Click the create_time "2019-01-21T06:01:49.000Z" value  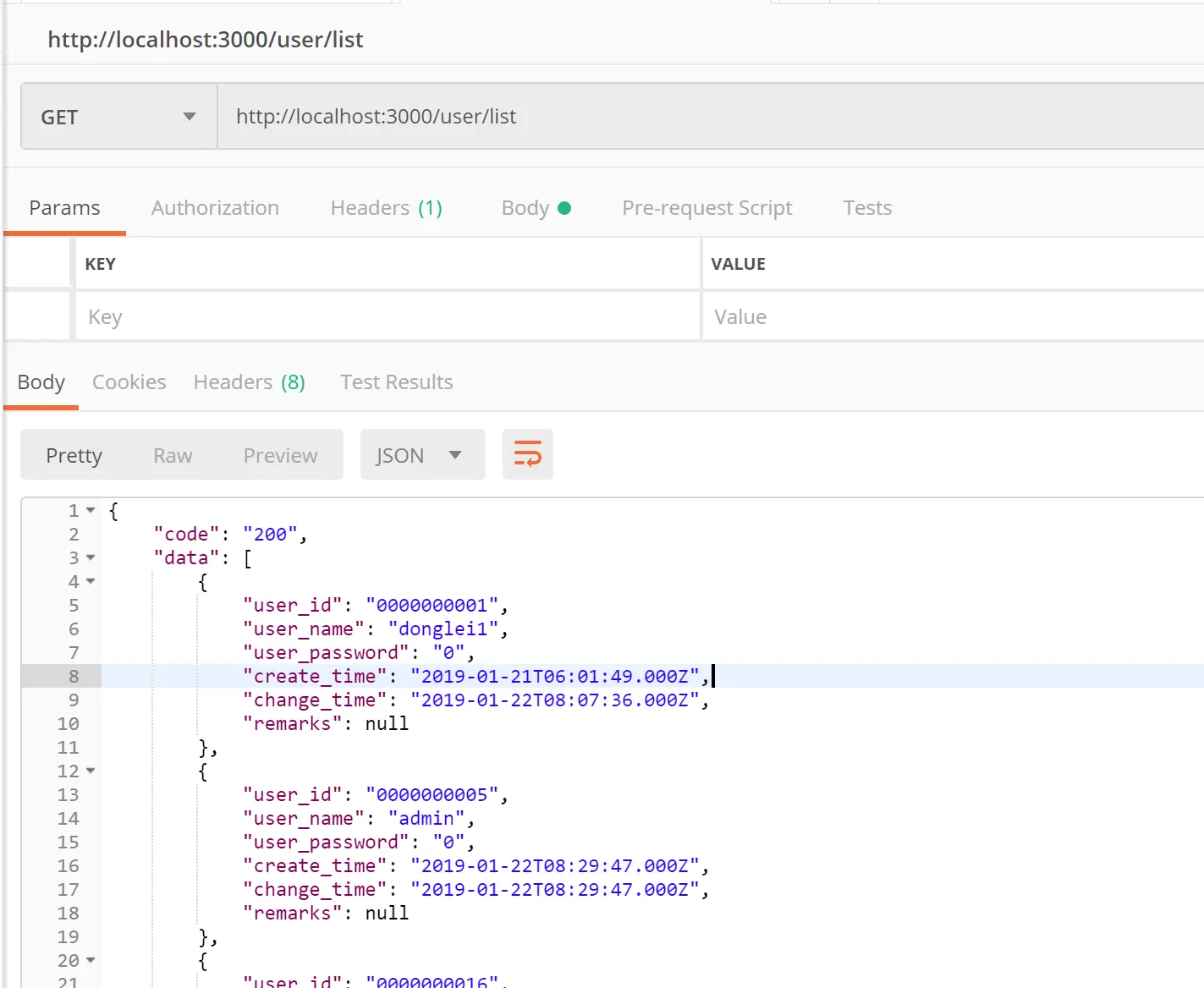coord(555,676)
